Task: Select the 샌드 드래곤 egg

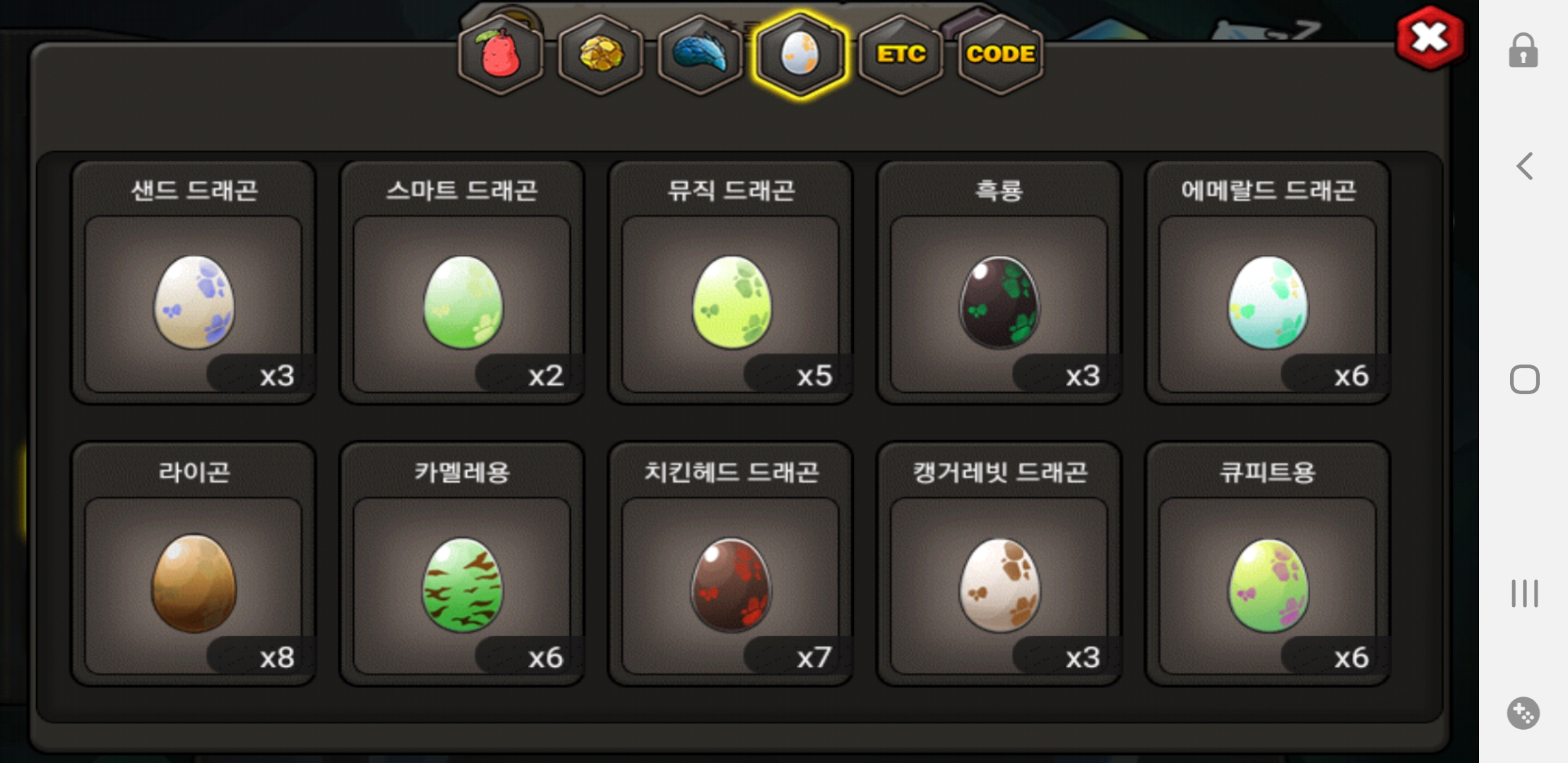Action: (194, 283)
